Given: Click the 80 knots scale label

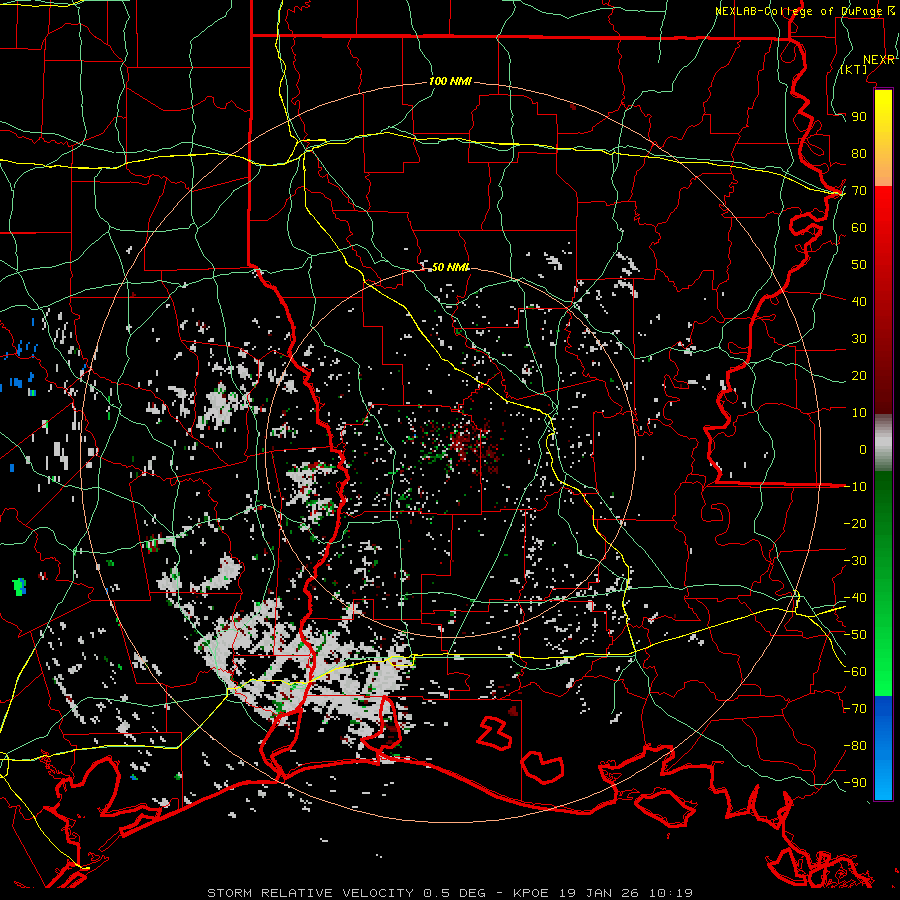Looking at the screenshot, I should [x=859, y=153].
